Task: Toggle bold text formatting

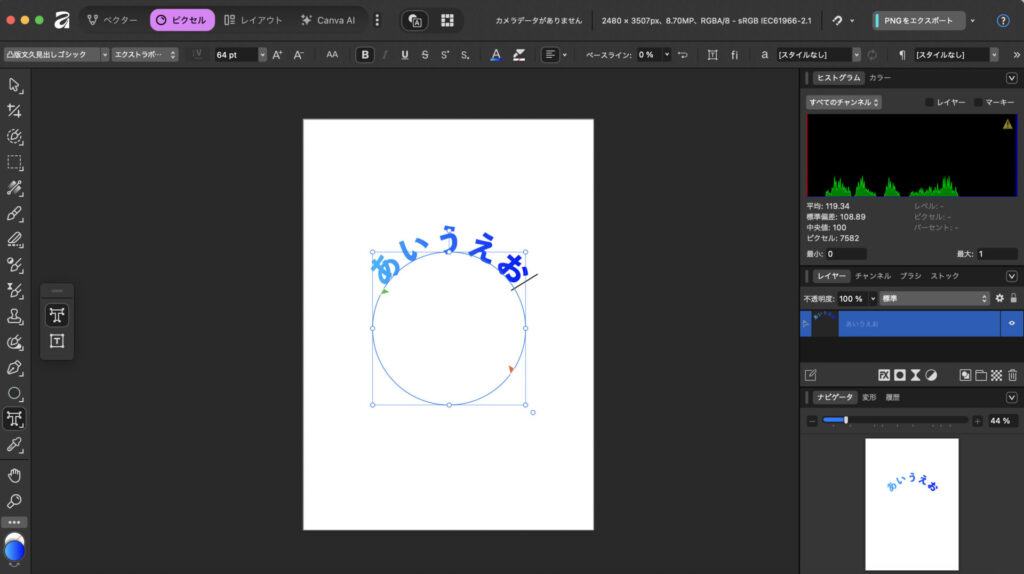Action: coord(366,55)
